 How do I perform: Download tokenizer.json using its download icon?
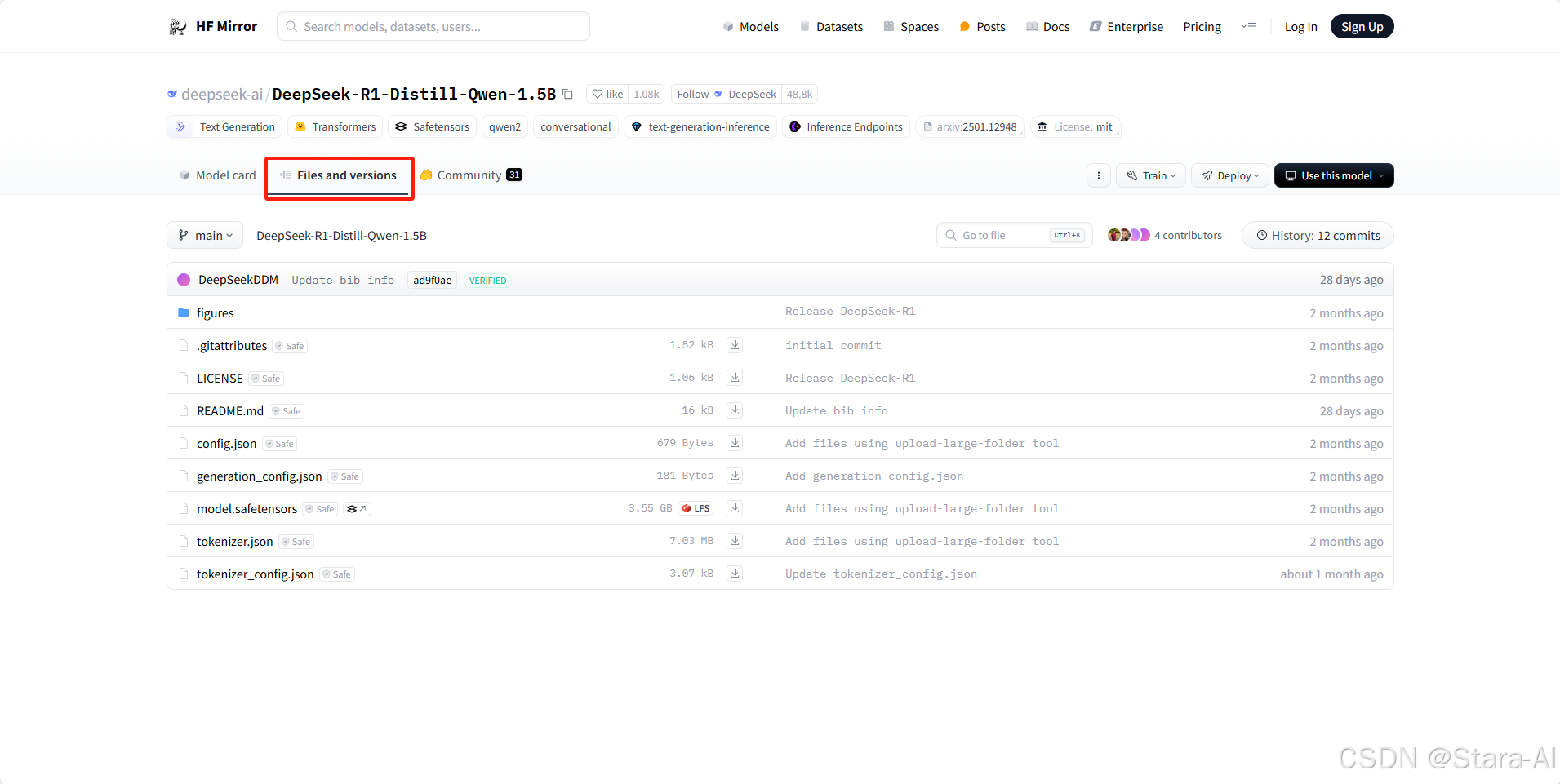(x=735, y=541)
